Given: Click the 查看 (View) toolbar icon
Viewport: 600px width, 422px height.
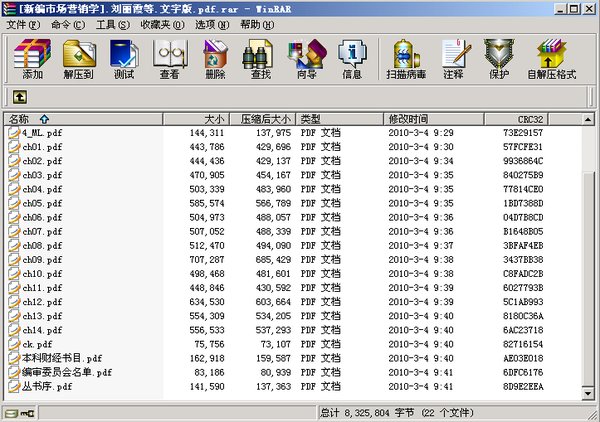Looking at the screenshot, I should [x=169, y=58].
